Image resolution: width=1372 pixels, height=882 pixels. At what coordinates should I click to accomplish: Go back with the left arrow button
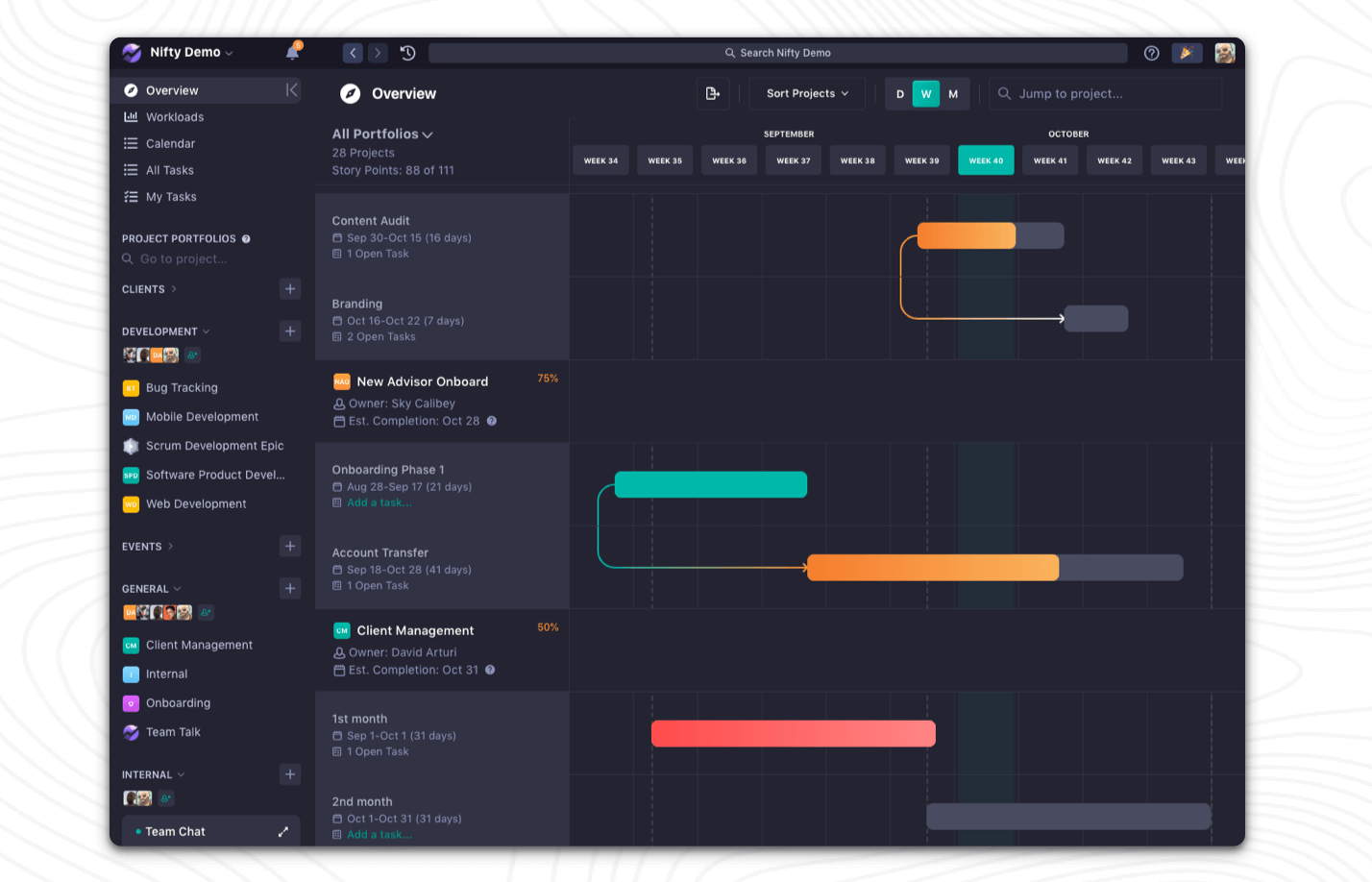click(354, 53)
